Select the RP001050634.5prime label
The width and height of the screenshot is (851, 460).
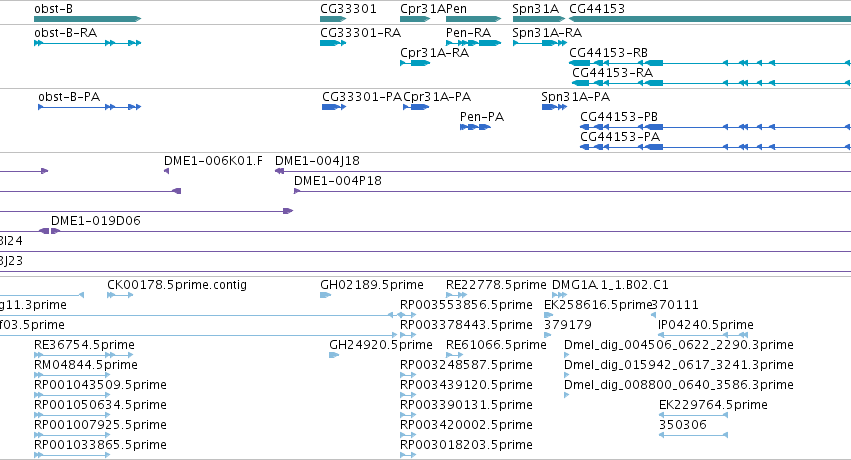coord(100,405)
